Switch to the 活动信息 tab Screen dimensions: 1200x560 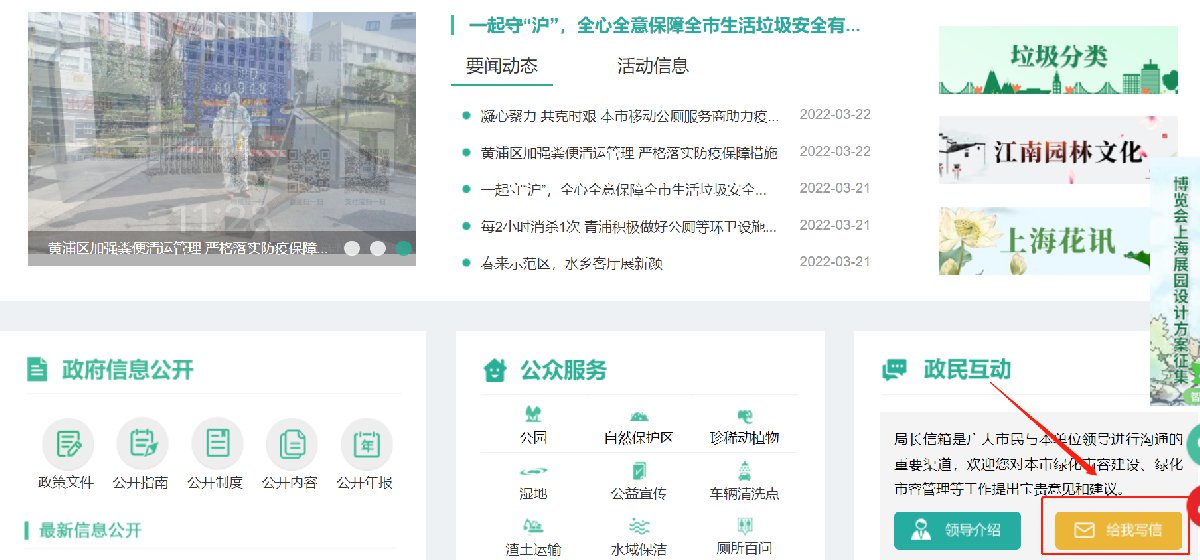pos(653,66)
